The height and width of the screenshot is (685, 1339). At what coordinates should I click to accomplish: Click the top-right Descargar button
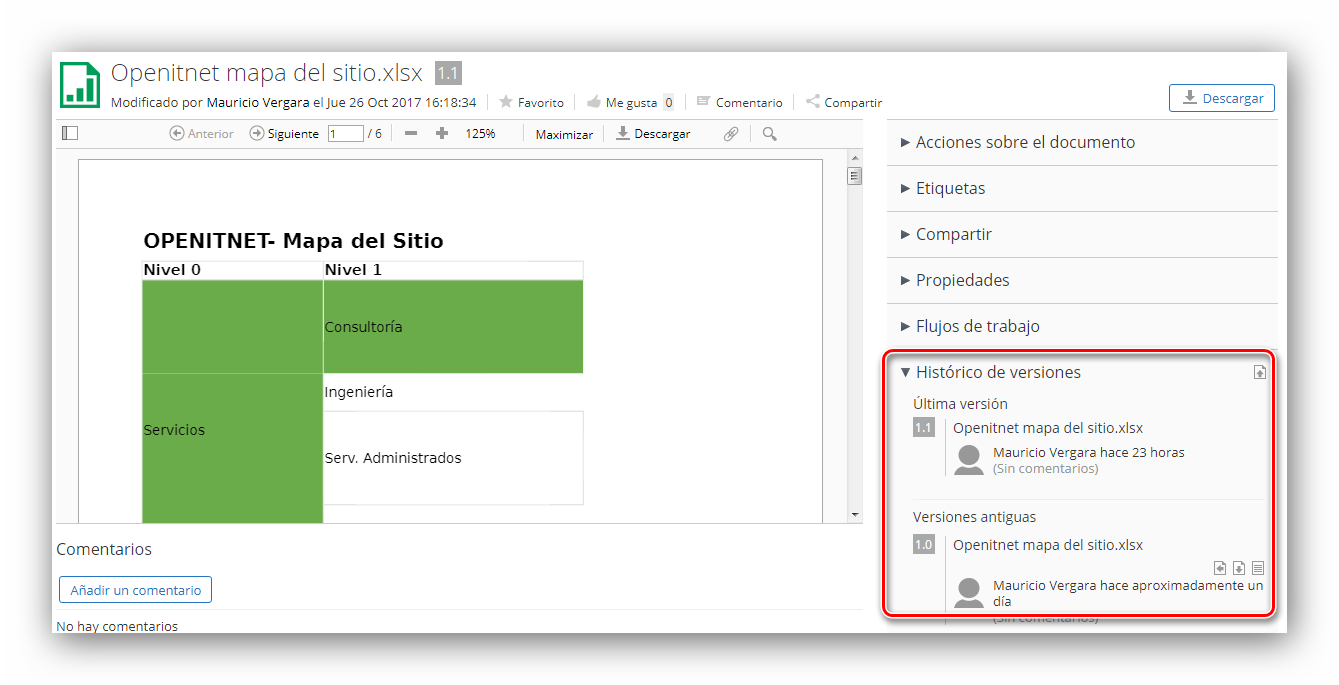1222,98
